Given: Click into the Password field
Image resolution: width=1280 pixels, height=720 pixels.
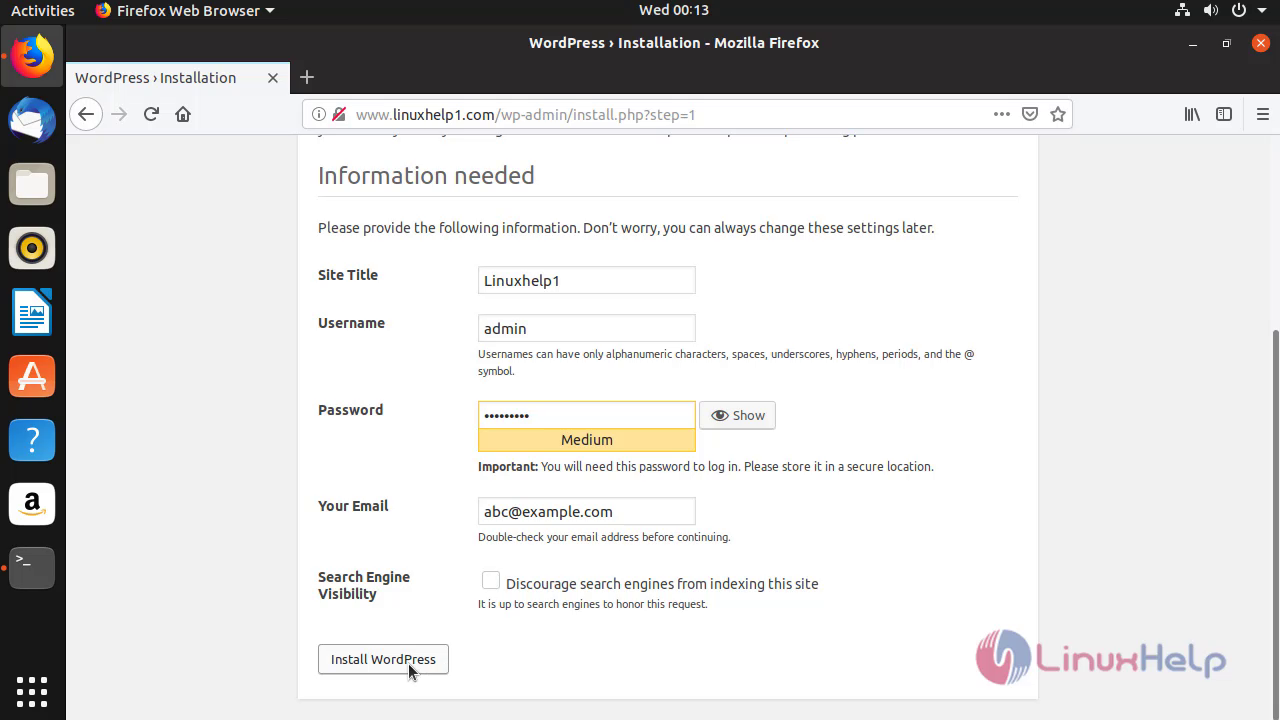Looking at the screenshot, I should (x=586, y=415).
